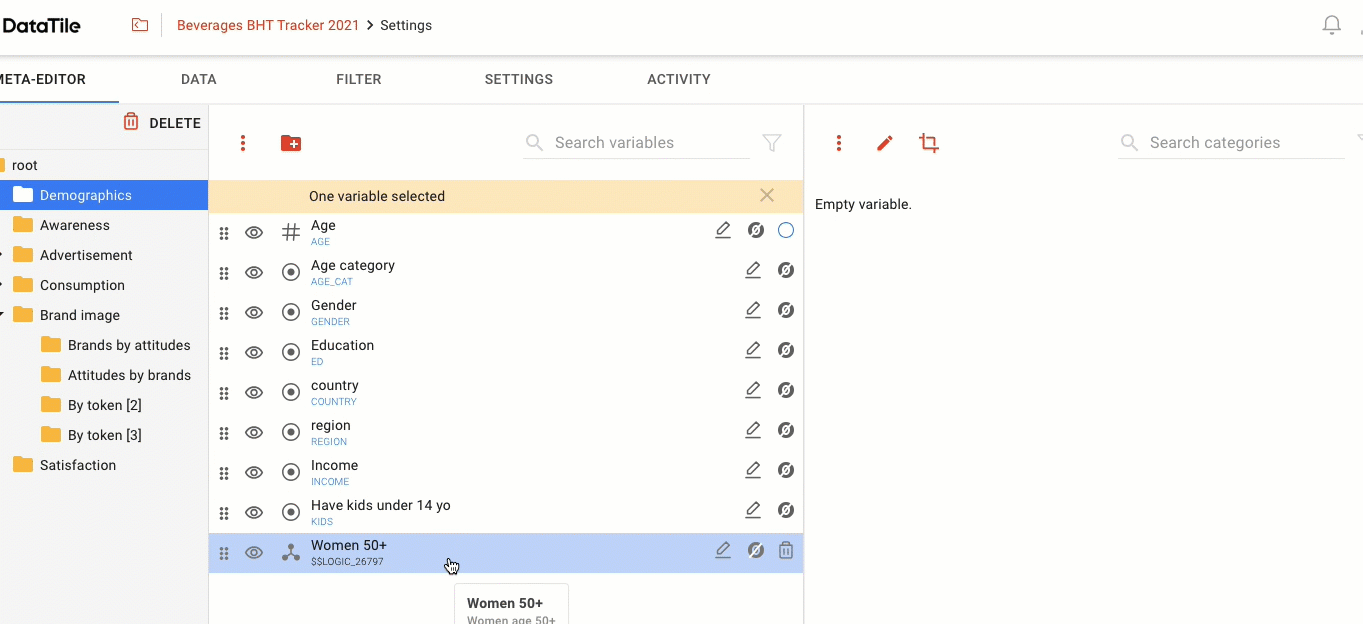1363x624 pixels.
Task: Edit the Gender variable name
Action: pyautogui.click(x=753, y=310)
